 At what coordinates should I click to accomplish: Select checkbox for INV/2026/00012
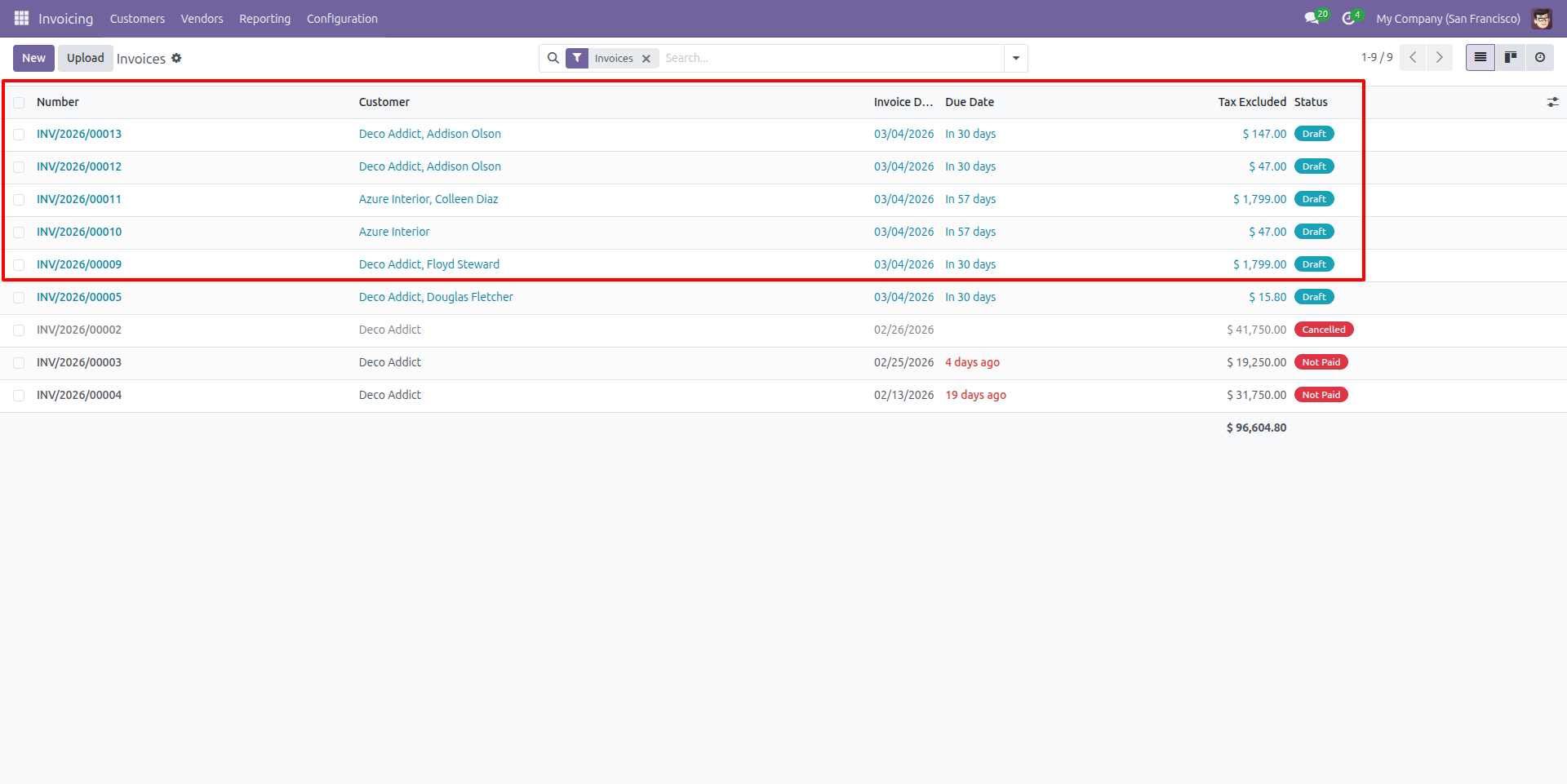tap(19, 167)
